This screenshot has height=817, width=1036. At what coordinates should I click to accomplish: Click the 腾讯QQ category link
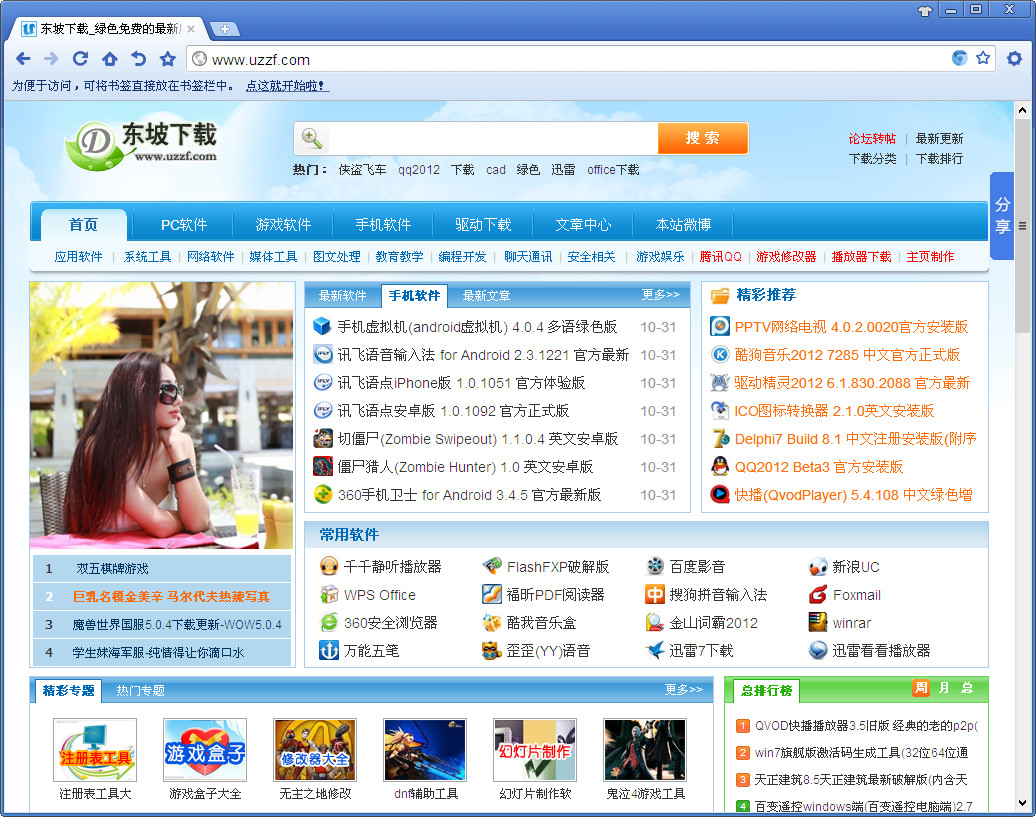coord(720,256)
